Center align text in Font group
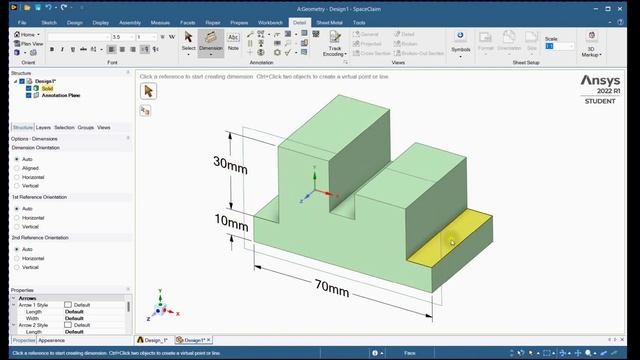The image size is (640, 360). click(122, 49)
